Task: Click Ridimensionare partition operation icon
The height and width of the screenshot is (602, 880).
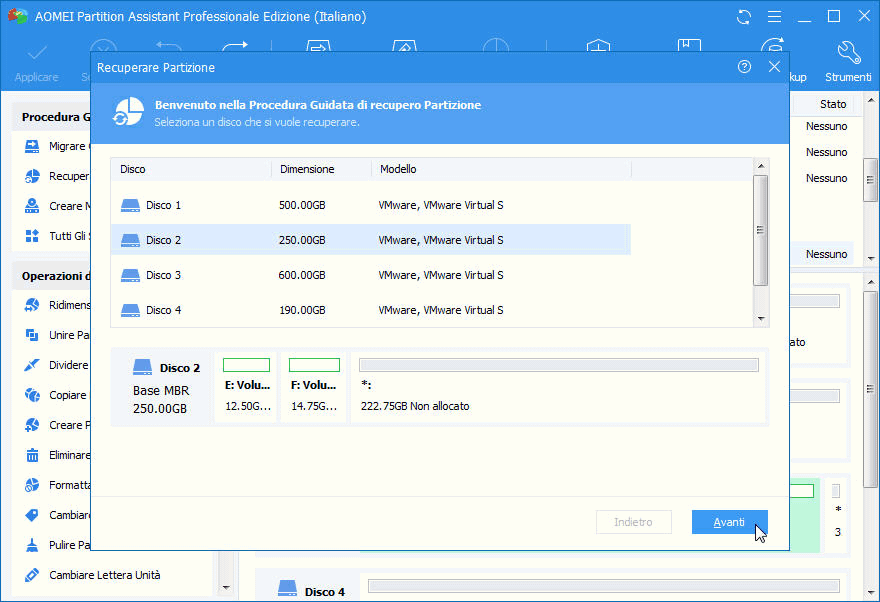Action: [33, 305]
